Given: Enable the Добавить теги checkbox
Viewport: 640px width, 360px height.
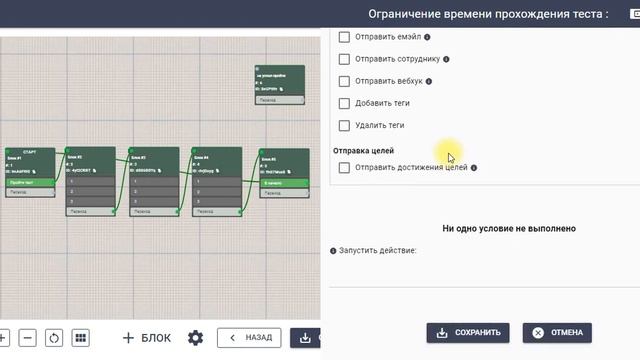Looking at the screenshot, I should tap(344, 103).
